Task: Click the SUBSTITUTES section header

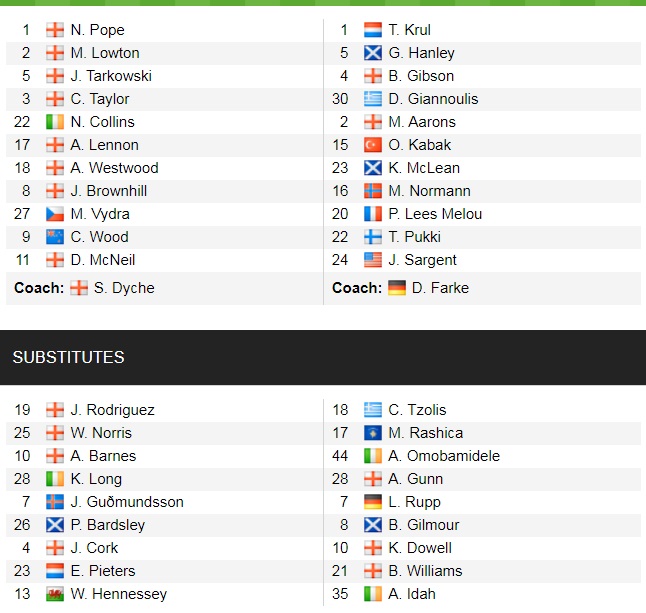Action: click(68, 357)
